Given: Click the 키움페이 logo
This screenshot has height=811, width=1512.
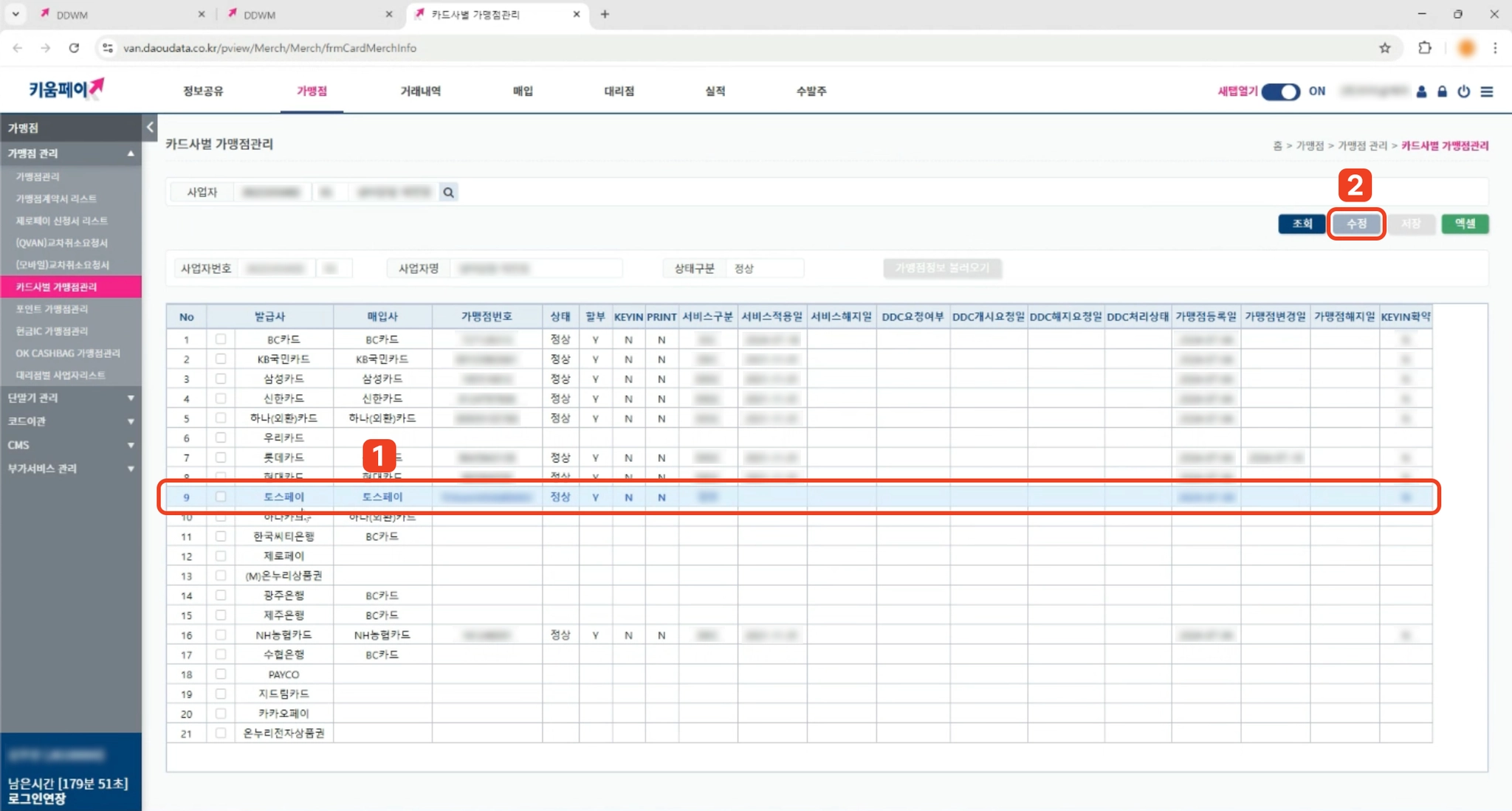Looking at the screenshot, I should tap(66, 89).
